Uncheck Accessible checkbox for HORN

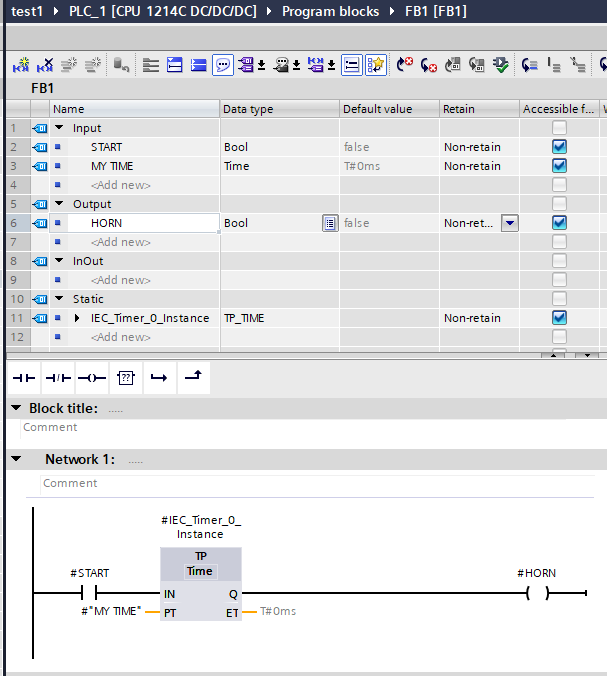click(x=559, y=223)
